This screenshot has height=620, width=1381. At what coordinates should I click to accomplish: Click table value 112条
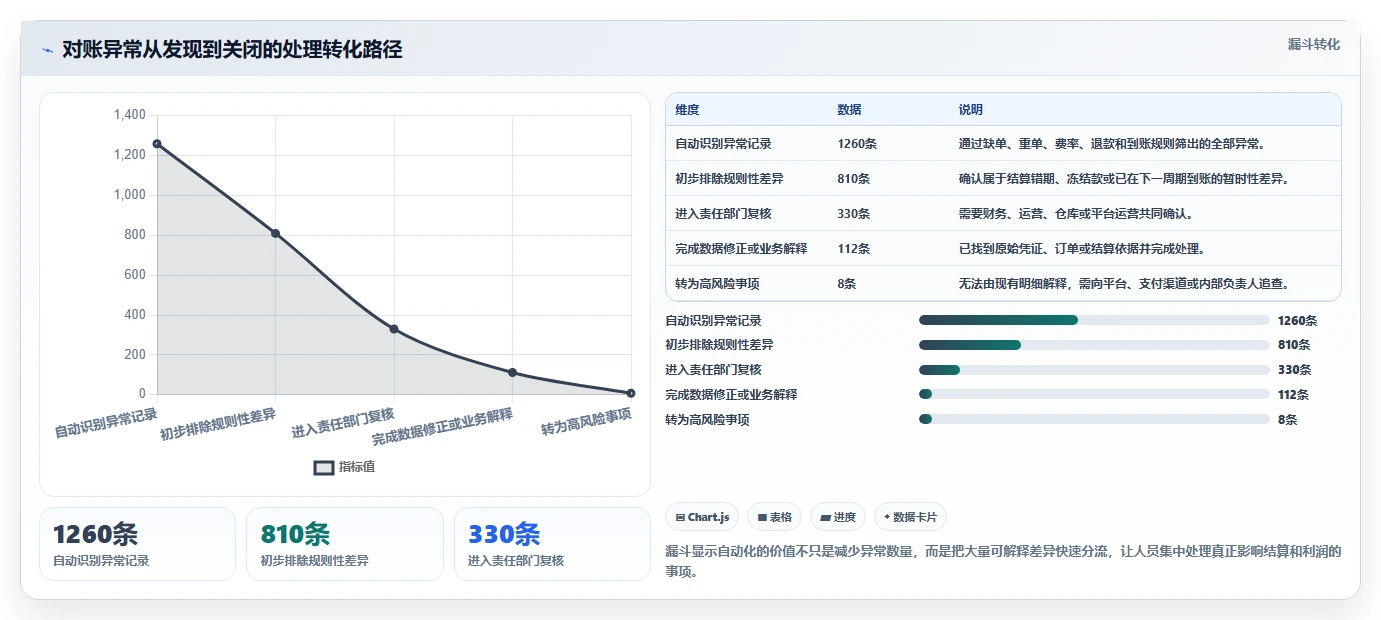coord(853,249)
